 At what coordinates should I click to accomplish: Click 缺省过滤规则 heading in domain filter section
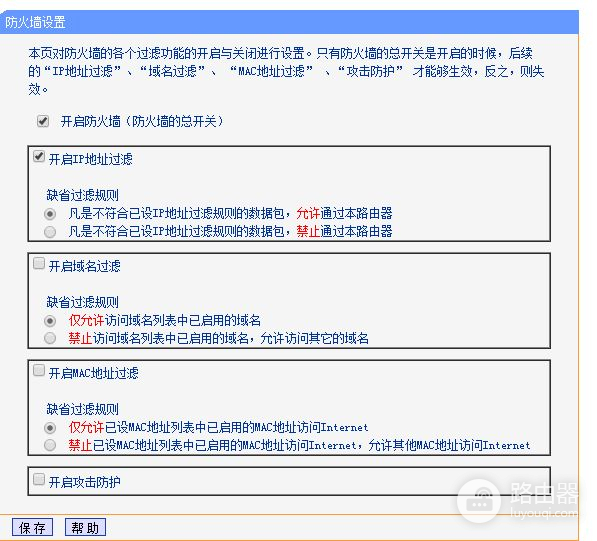[83, 302]
